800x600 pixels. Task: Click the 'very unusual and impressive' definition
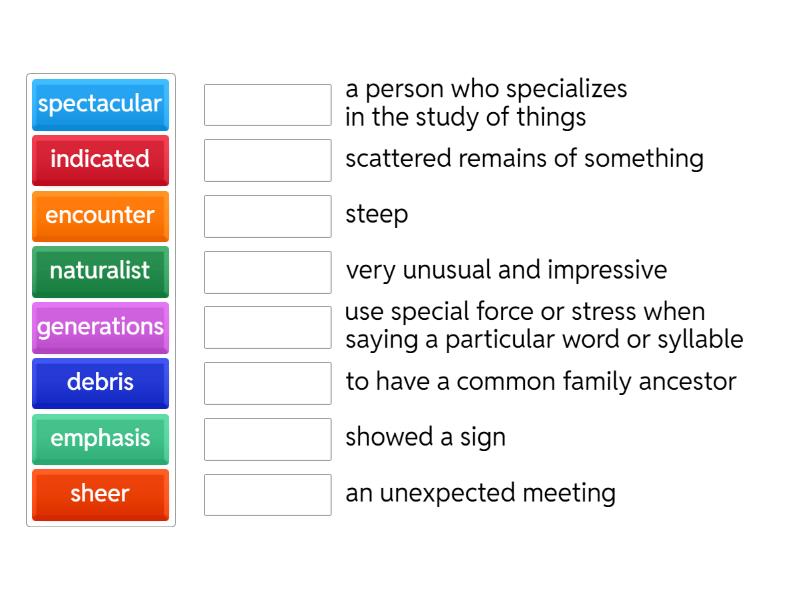(506, 271)
